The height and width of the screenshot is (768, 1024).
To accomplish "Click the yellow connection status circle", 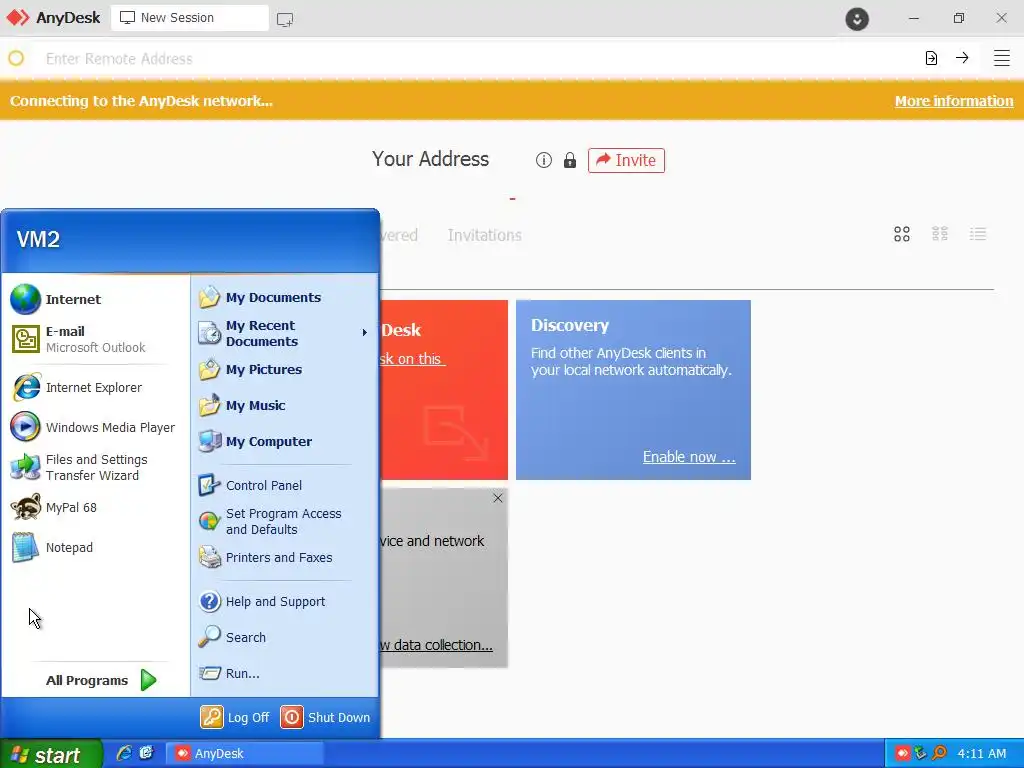I will point(16,59).
